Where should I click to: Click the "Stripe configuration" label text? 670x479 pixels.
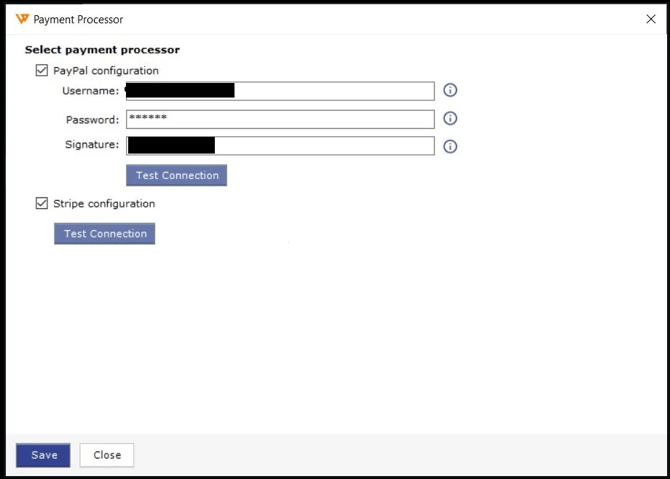click(x=104, y=204)
